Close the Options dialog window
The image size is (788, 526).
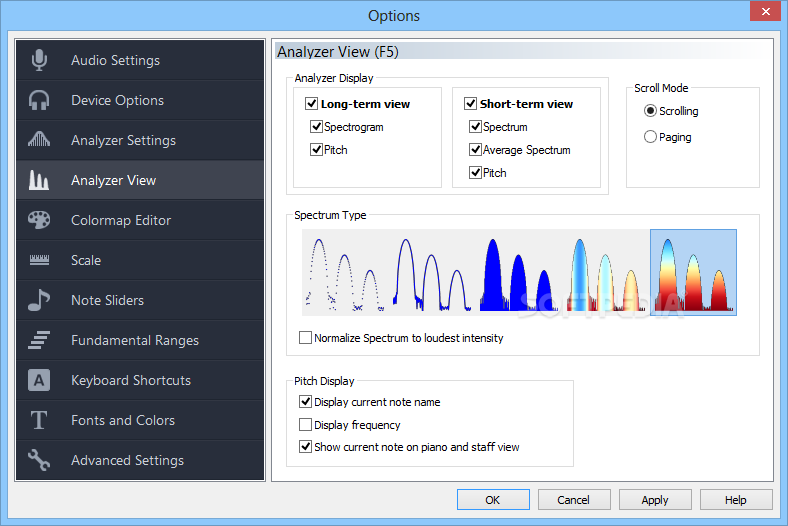pos(765,11)
